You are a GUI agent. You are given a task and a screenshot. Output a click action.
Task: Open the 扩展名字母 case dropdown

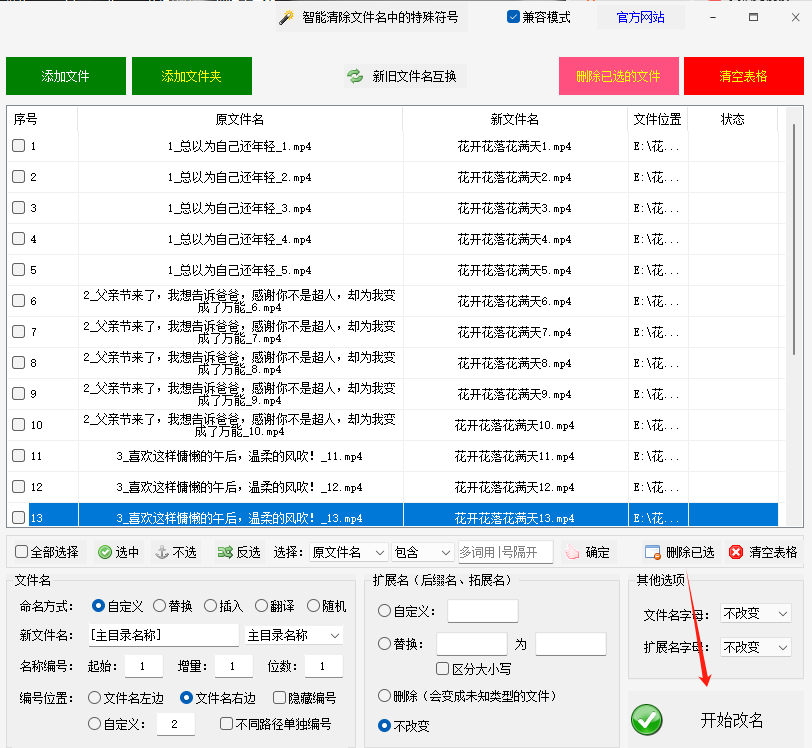(x=756, y=647)
